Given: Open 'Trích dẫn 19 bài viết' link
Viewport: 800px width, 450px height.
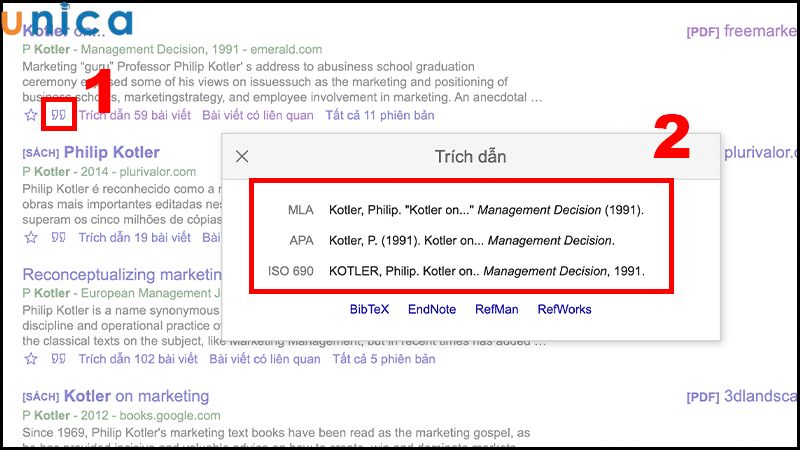Looking at the screenshot, I should [x=135, y=237].
